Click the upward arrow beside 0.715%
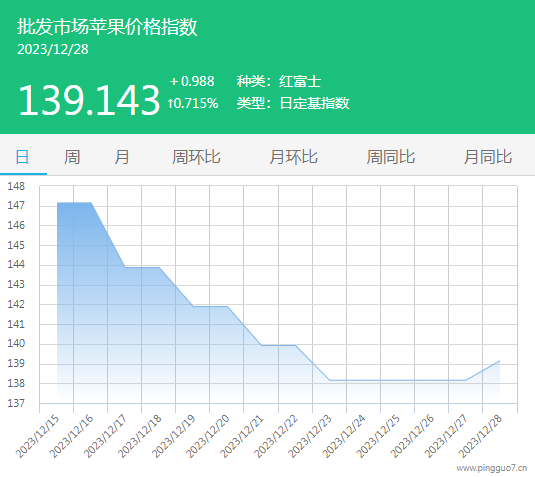This screenshot has height=477, width=535. click(170, 103)
